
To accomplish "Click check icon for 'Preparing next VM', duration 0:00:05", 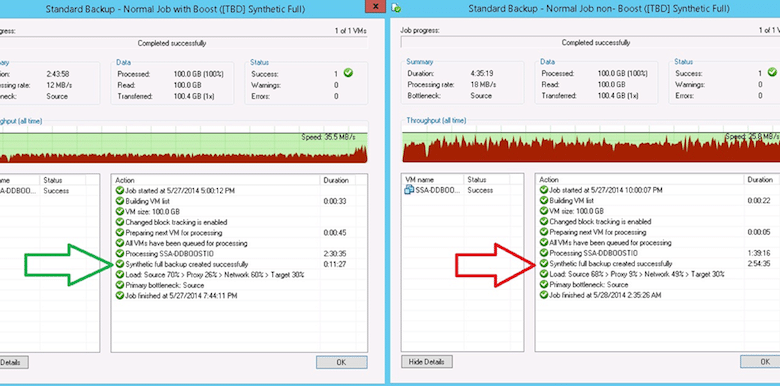I will coord(544,232).
